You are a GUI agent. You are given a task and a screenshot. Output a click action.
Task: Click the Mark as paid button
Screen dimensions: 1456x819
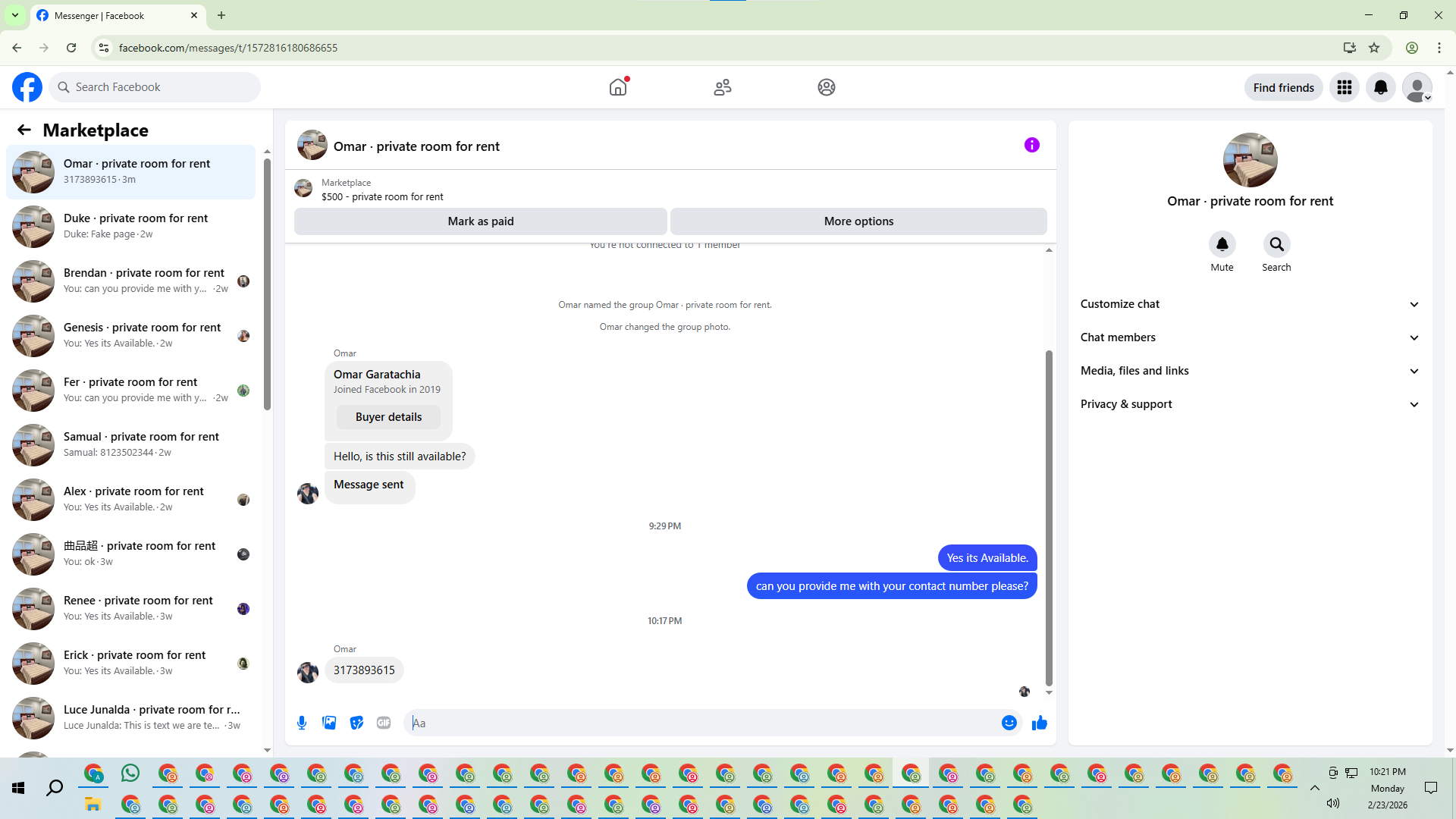tap(480, 221)
